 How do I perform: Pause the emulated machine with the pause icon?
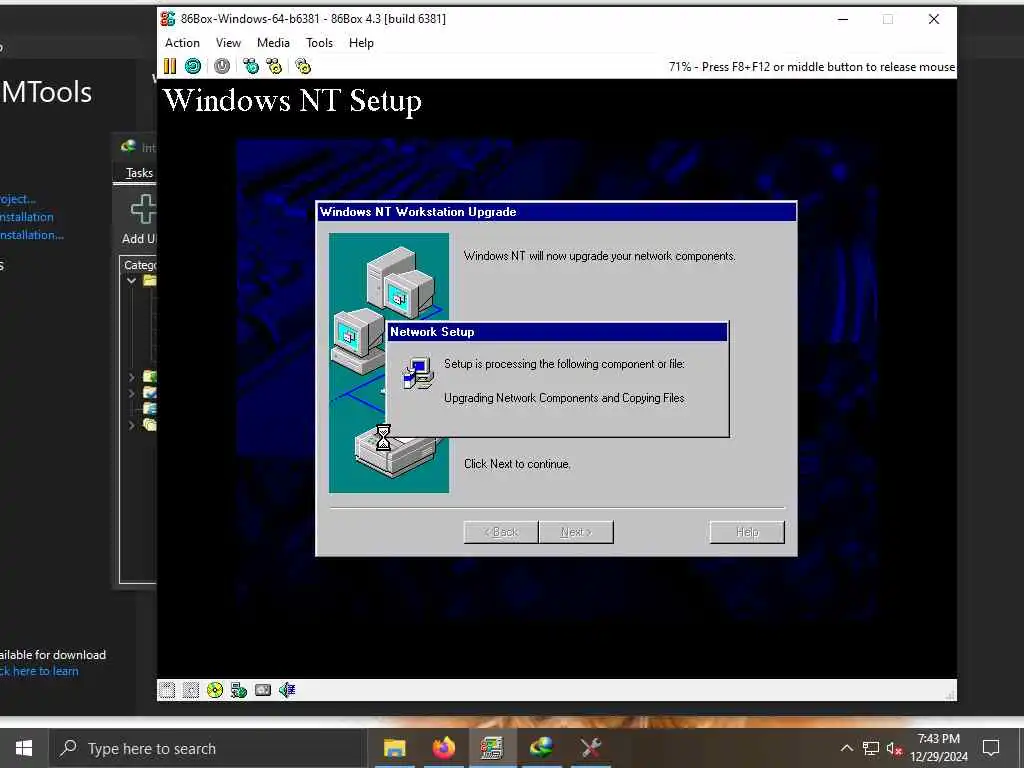pyautogui.click(x=170, y=66)
